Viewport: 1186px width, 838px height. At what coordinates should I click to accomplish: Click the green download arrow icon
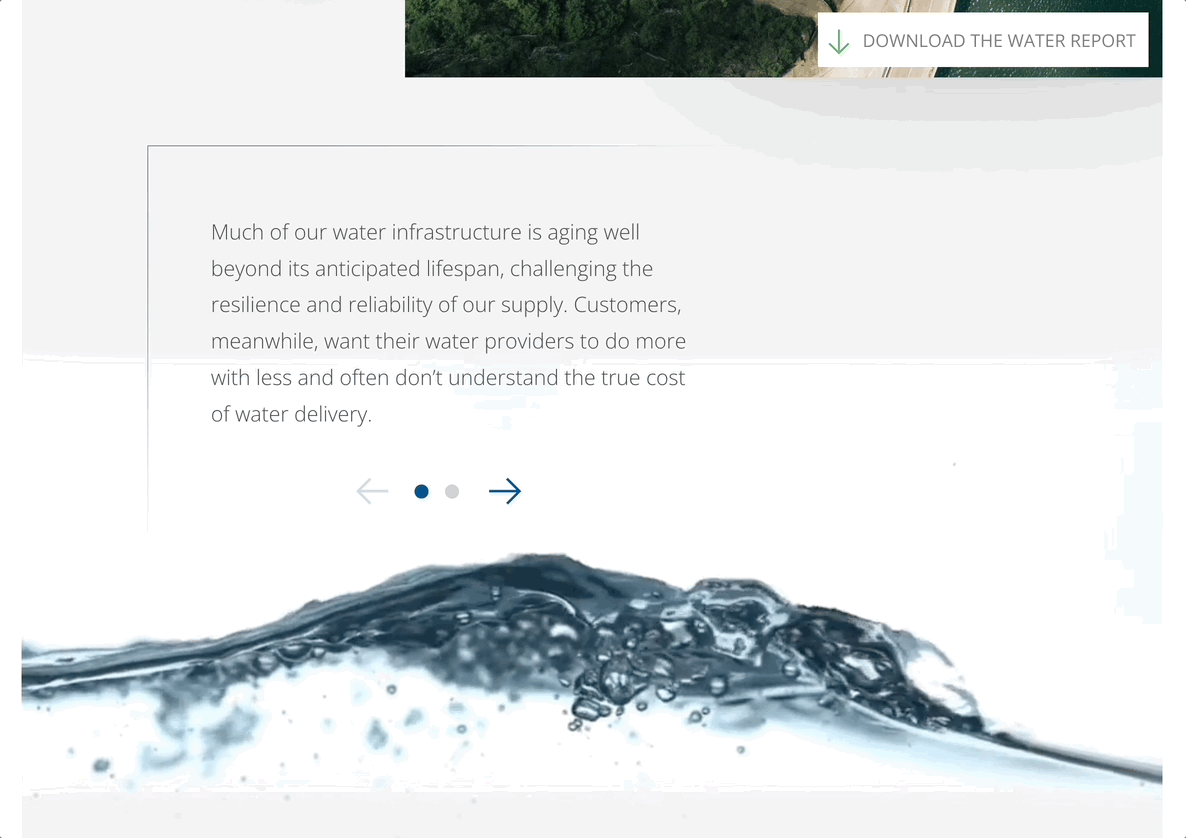point(839,42)
